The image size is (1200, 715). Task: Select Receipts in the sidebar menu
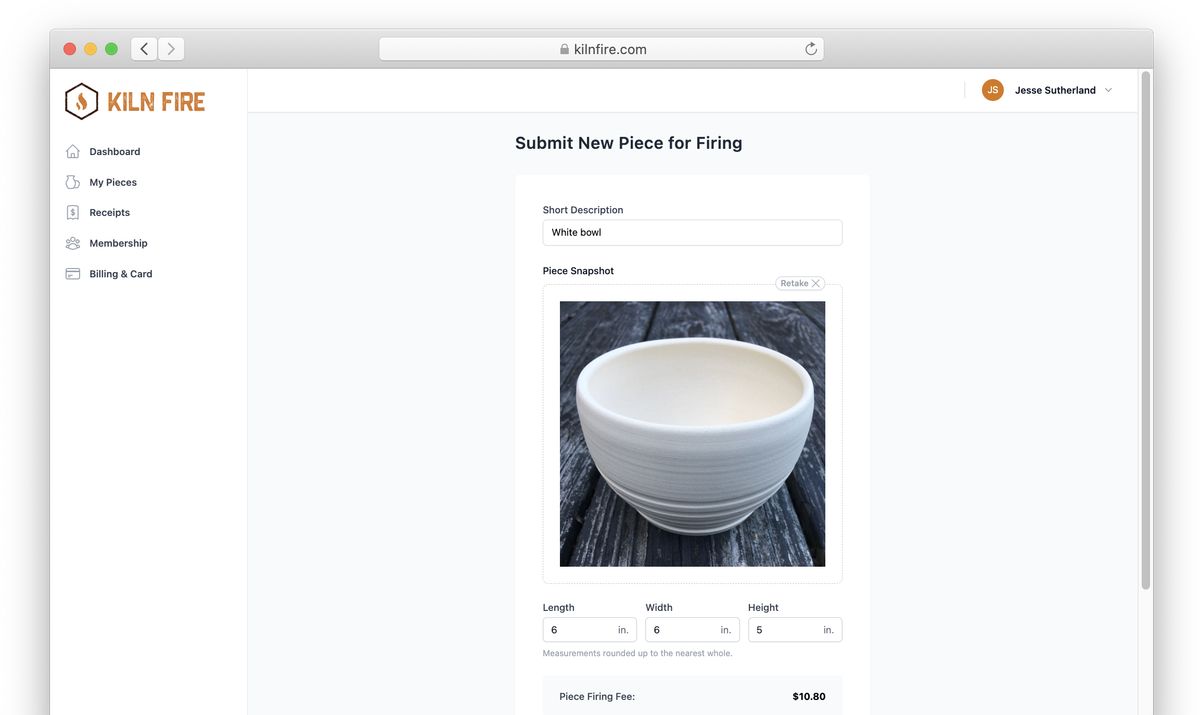pos(109,211)
